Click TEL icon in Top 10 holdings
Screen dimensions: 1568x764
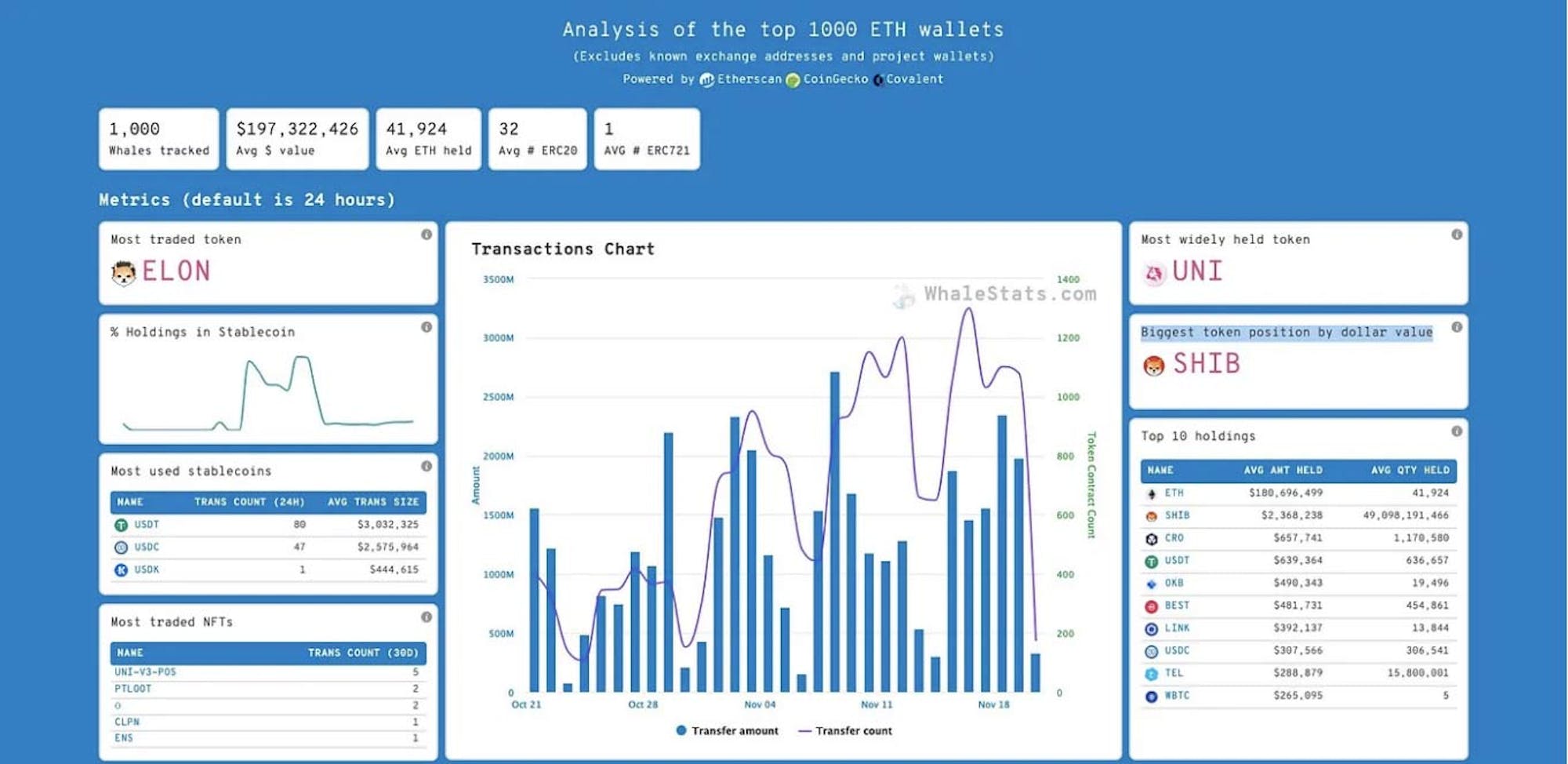pos(1151,674)
